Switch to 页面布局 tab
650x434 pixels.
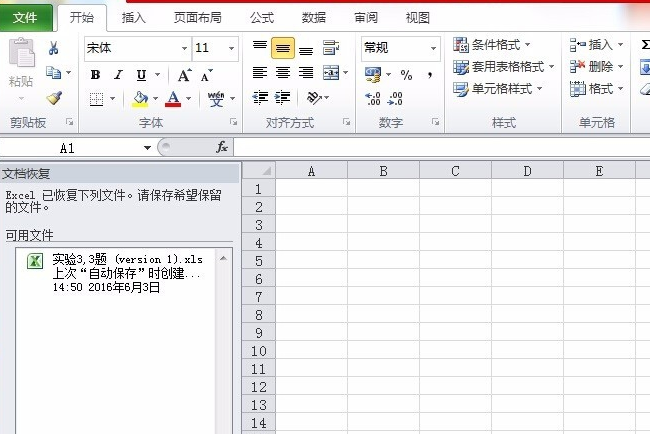click(x=198, y=17)
